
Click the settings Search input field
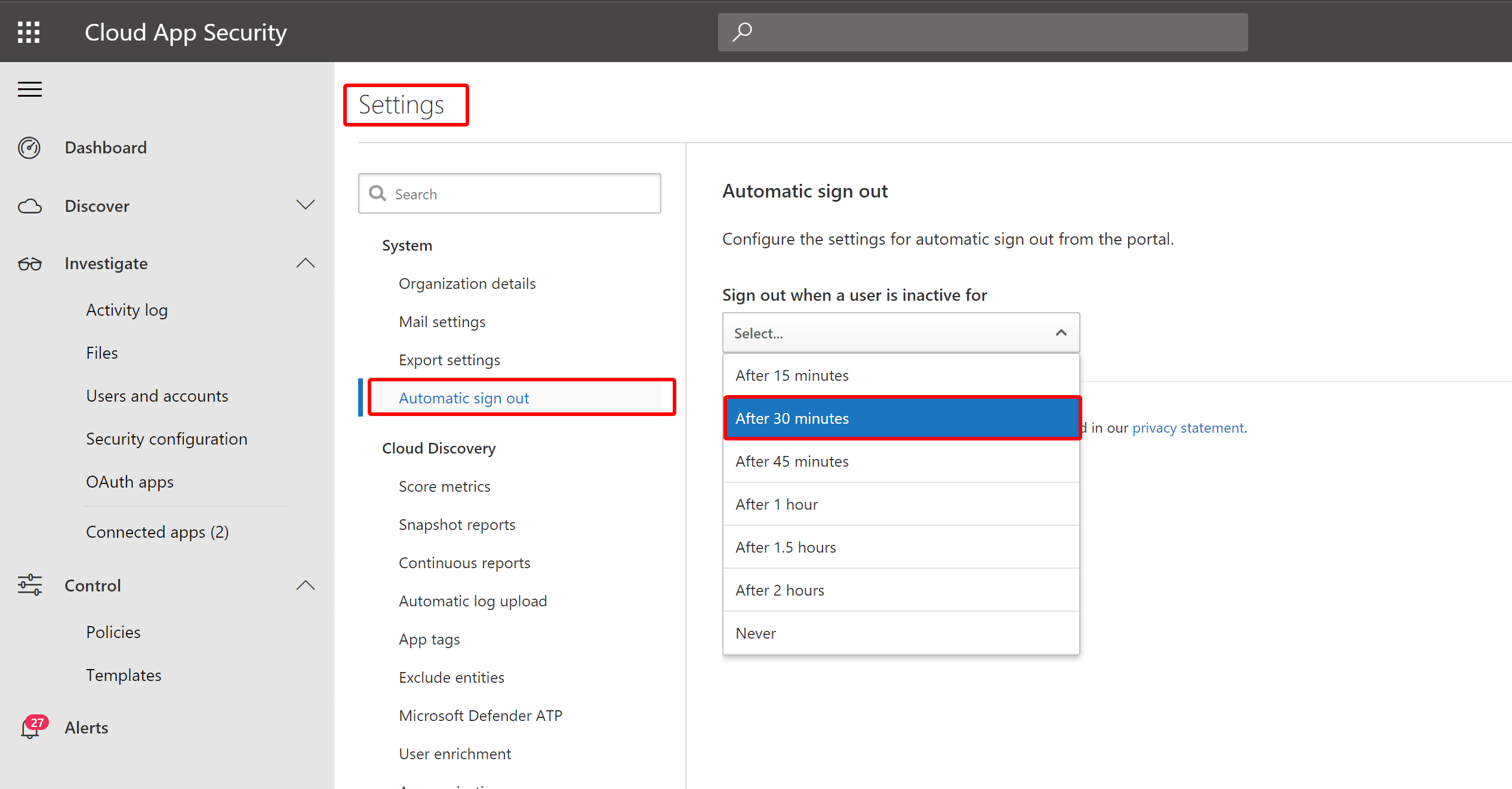point(509,194)
